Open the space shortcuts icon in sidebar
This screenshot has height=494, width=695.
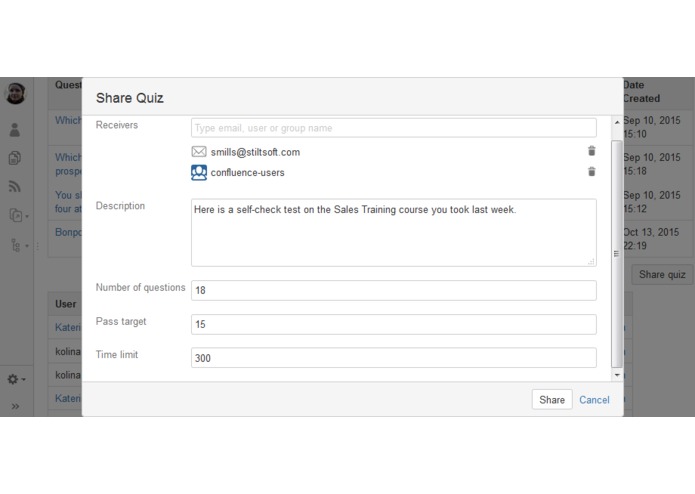[x=19, y=216]
